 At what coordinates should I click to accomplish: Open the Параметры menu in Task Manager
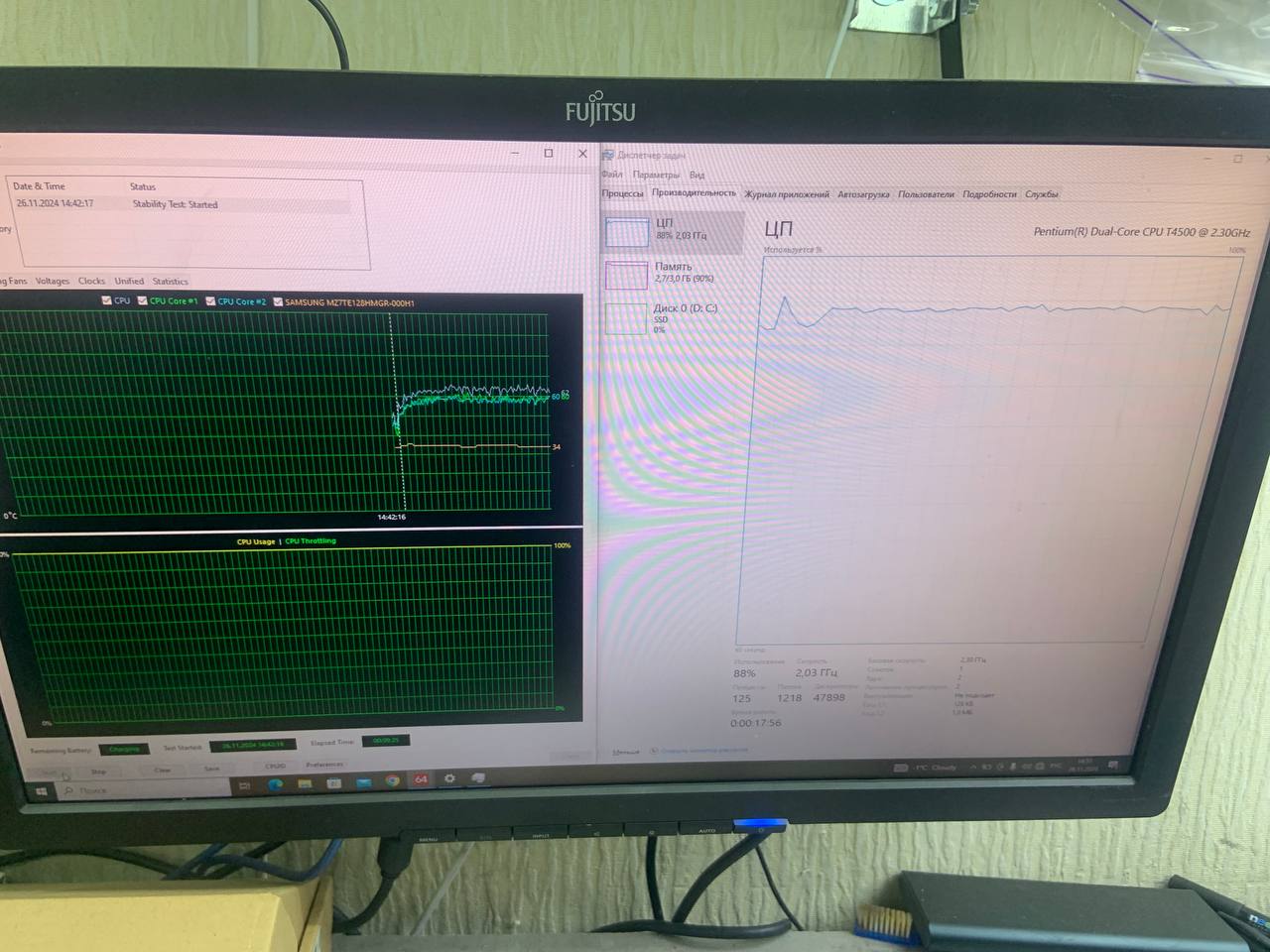[x=656, y=175]
